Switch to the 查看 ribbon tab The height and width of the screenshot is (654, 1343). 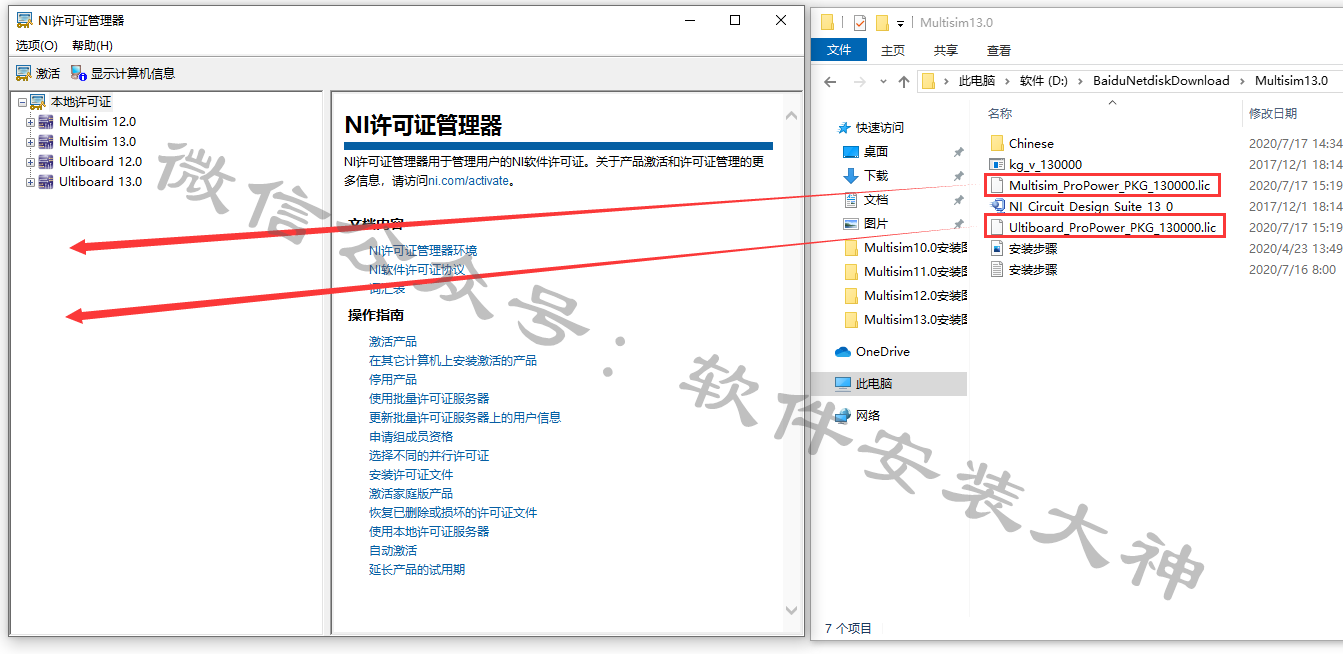point(998,50)
